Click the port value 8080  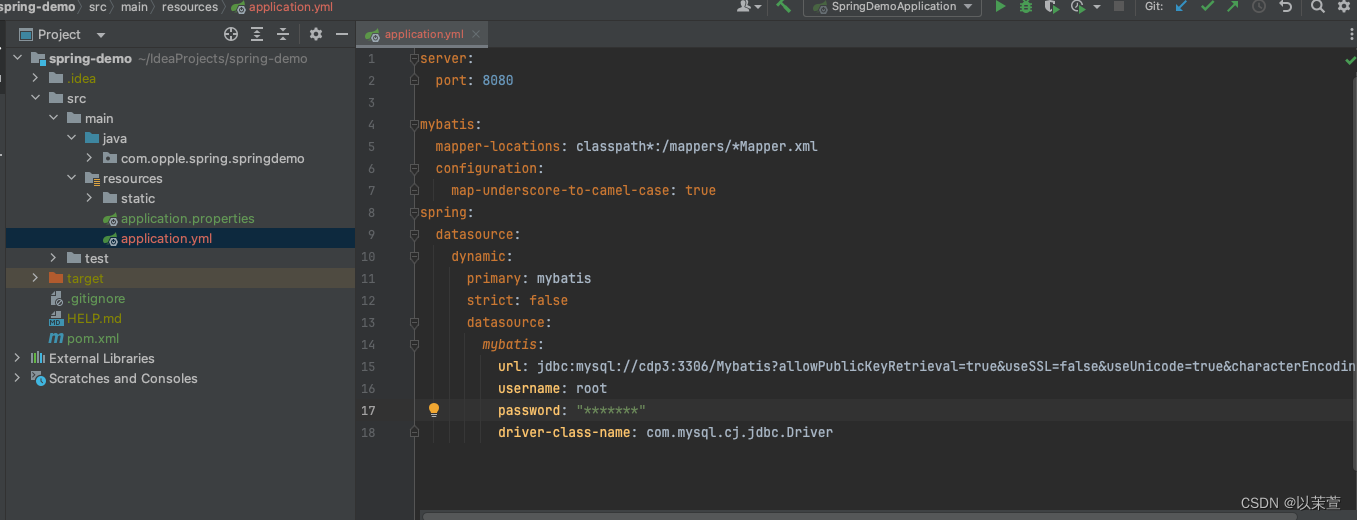point(497,80)
